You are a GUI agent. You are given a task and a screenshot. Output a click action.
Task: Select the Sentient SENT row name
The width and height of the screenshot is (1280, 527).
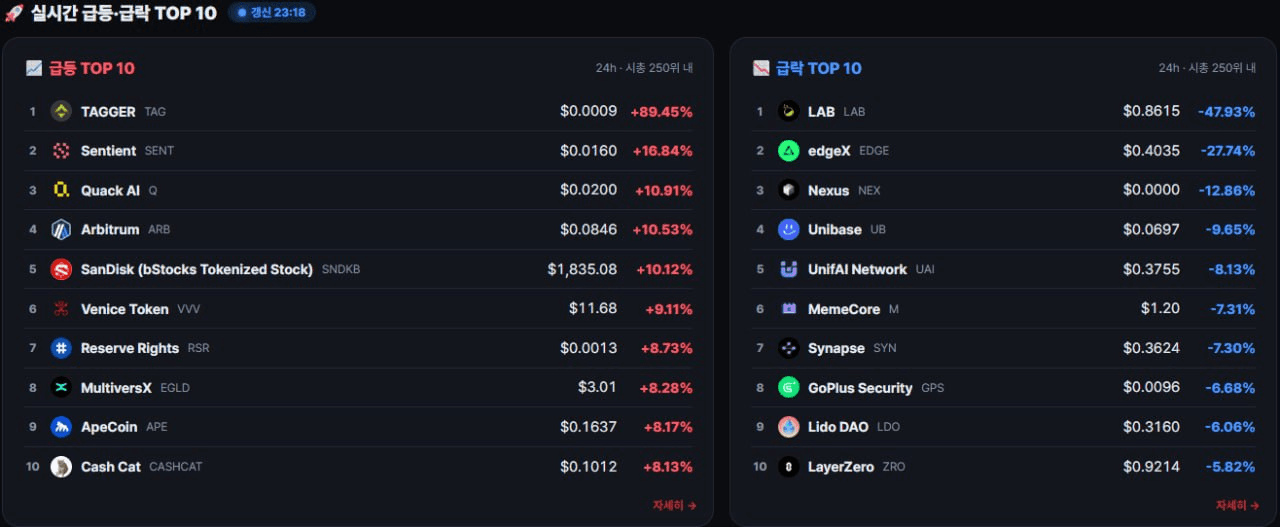click(x=127, y=151)
